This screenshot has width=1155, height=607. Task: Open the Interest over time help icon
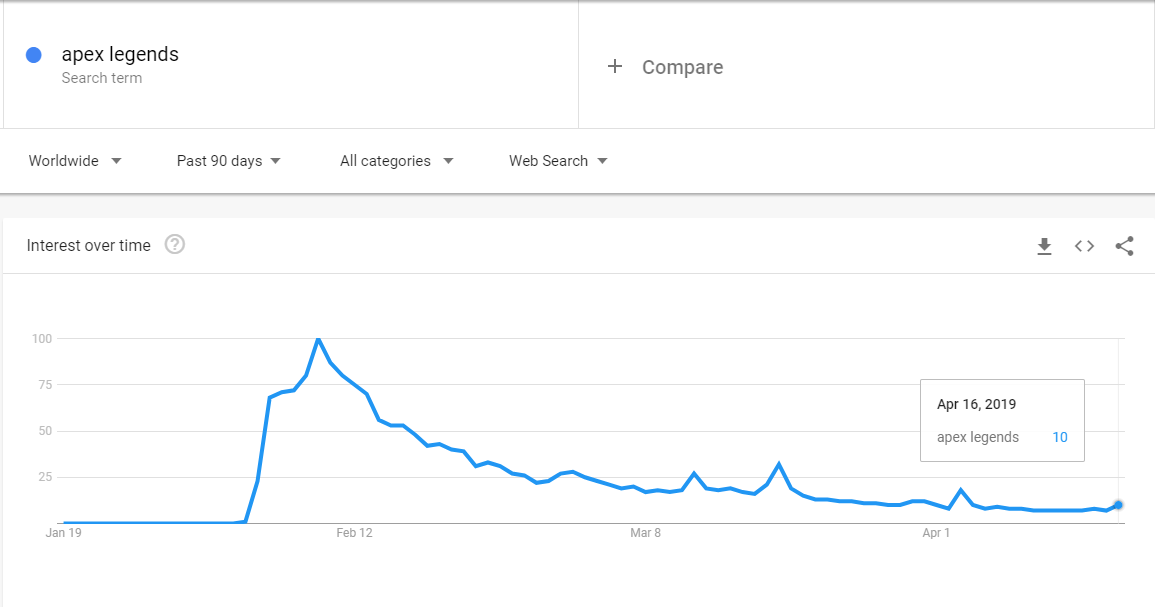[175, 245]
